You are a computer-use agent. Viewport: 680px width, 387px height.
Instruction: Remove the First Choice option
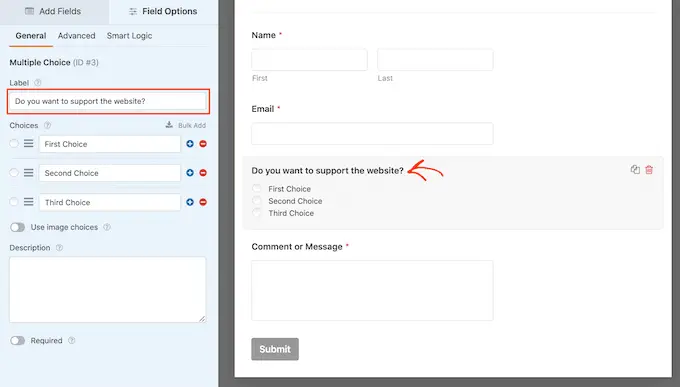coord(203,144)
